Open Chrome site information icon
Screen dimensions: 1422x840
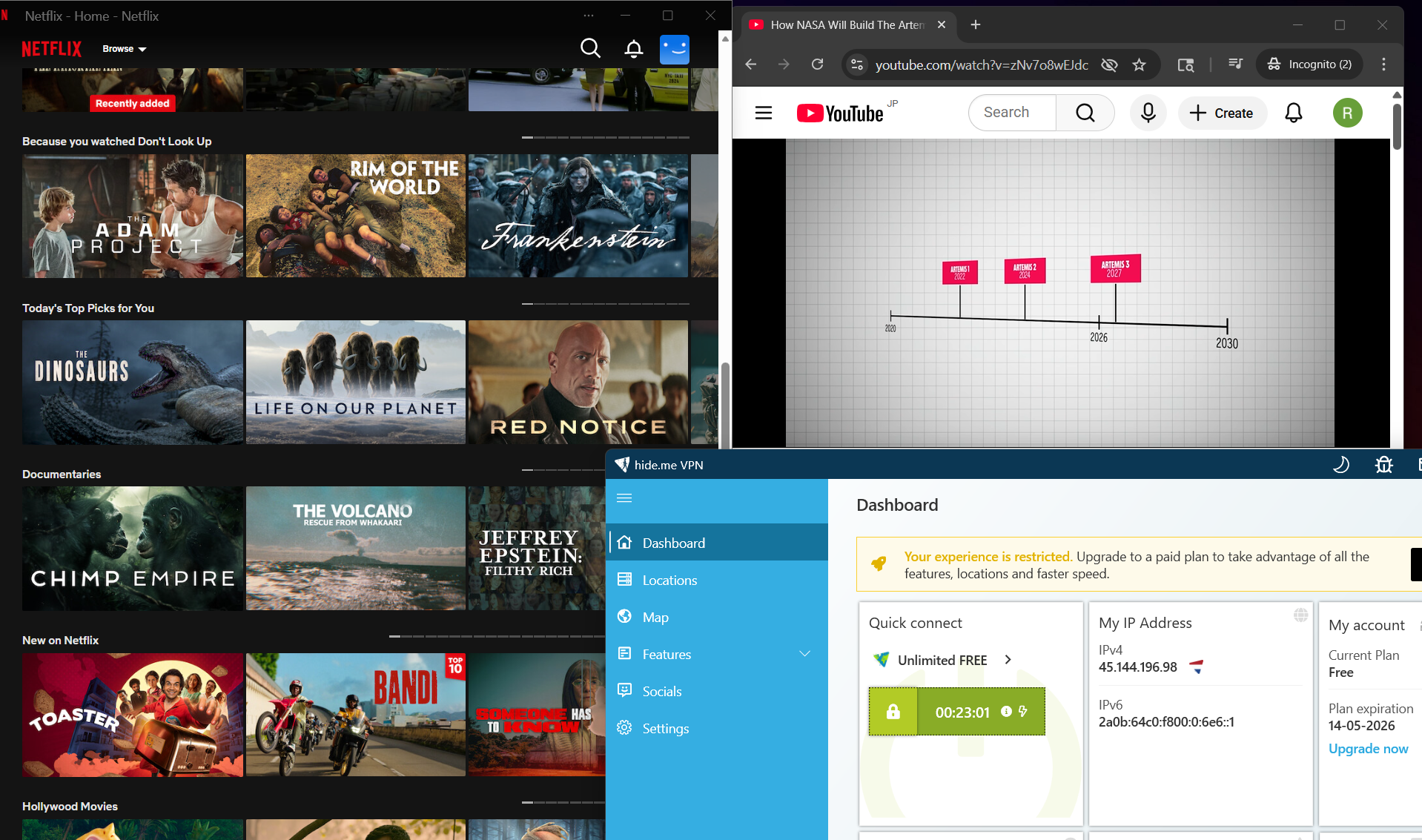(857, 65)
